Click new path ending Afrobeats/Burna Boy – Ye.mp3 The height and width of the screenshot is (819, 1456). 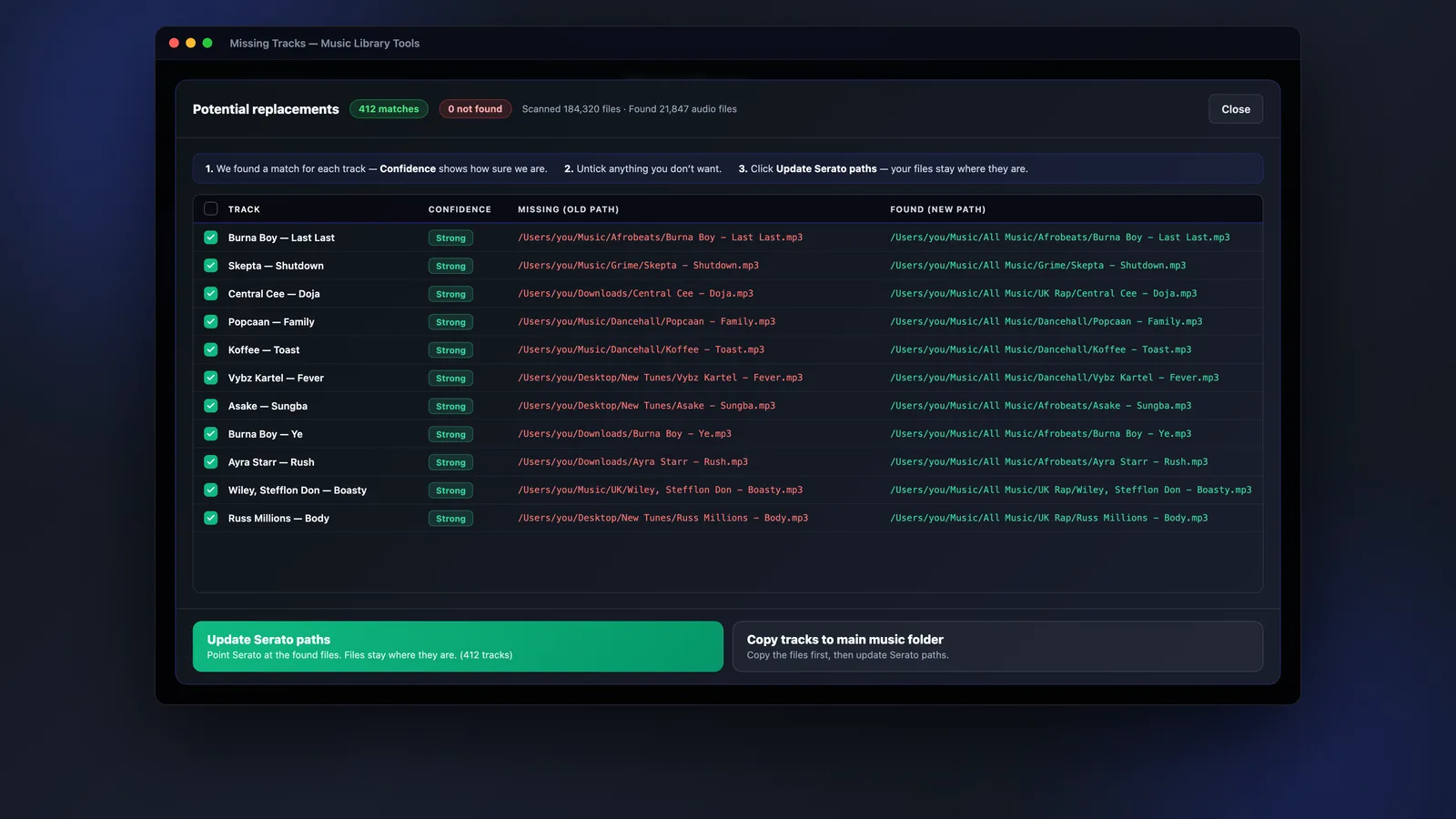click(1040, 435)
